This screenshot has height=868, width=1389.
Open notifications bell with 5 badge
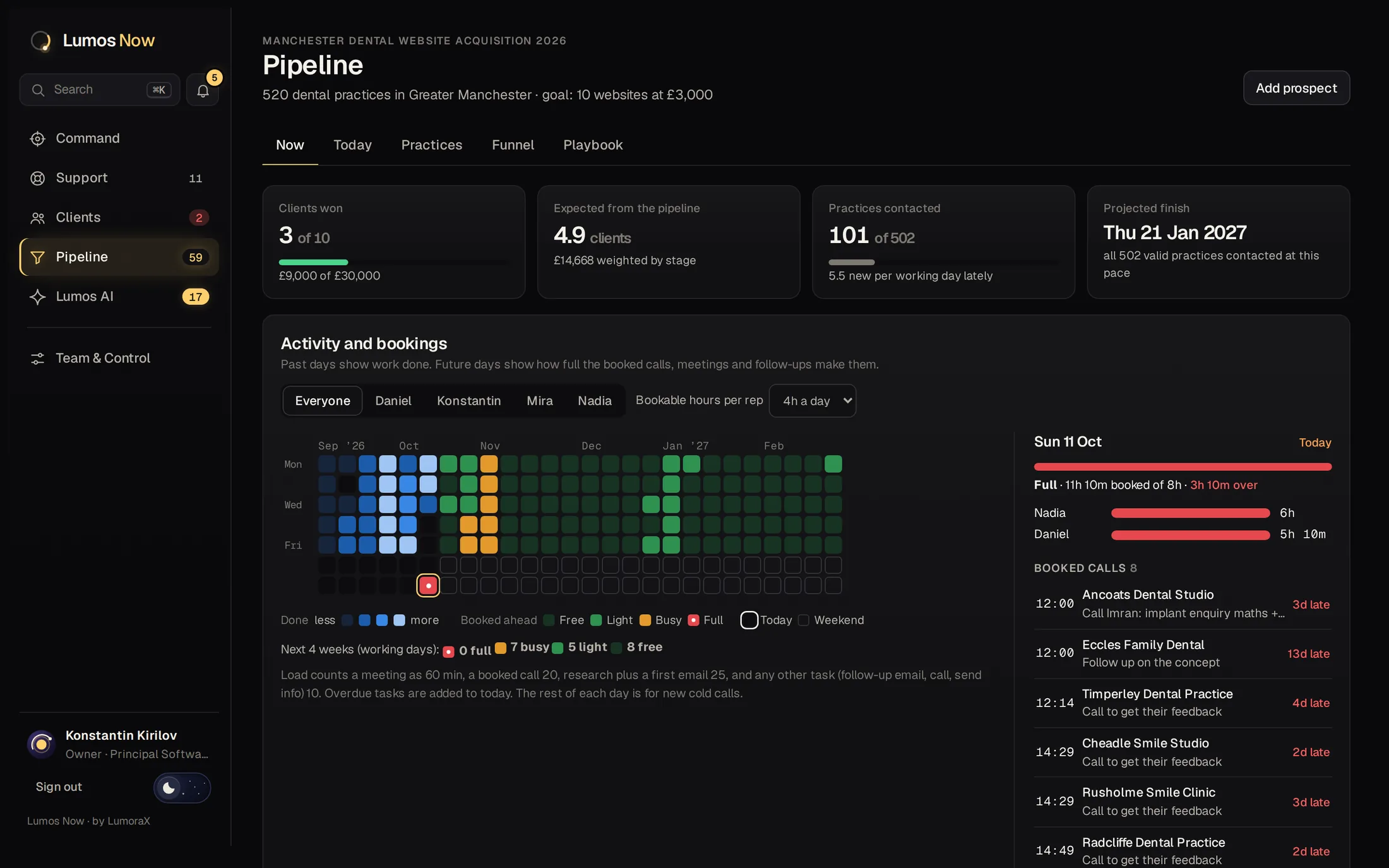click(203, 90)
